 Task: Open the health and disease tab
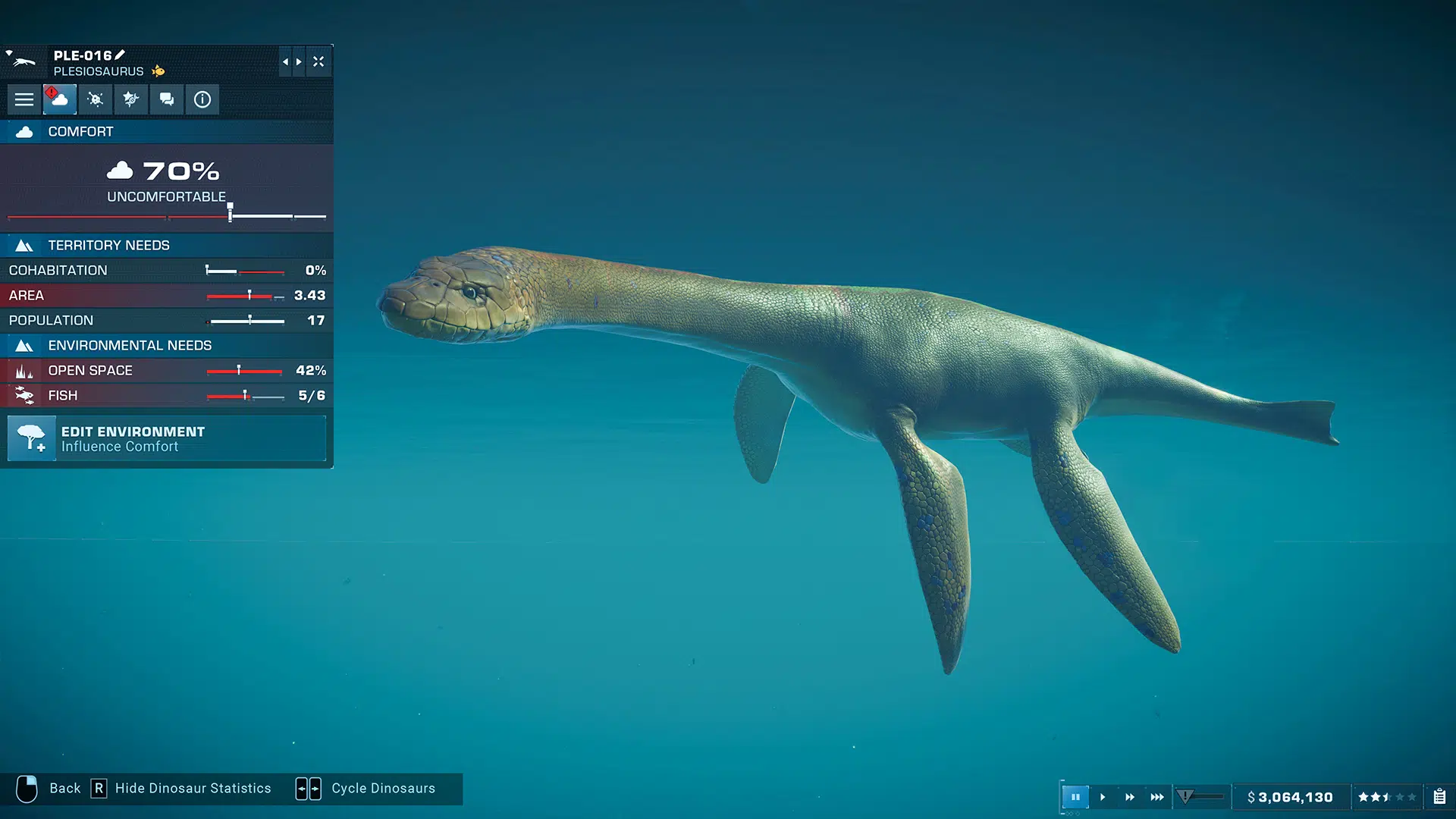pos(96,99)
